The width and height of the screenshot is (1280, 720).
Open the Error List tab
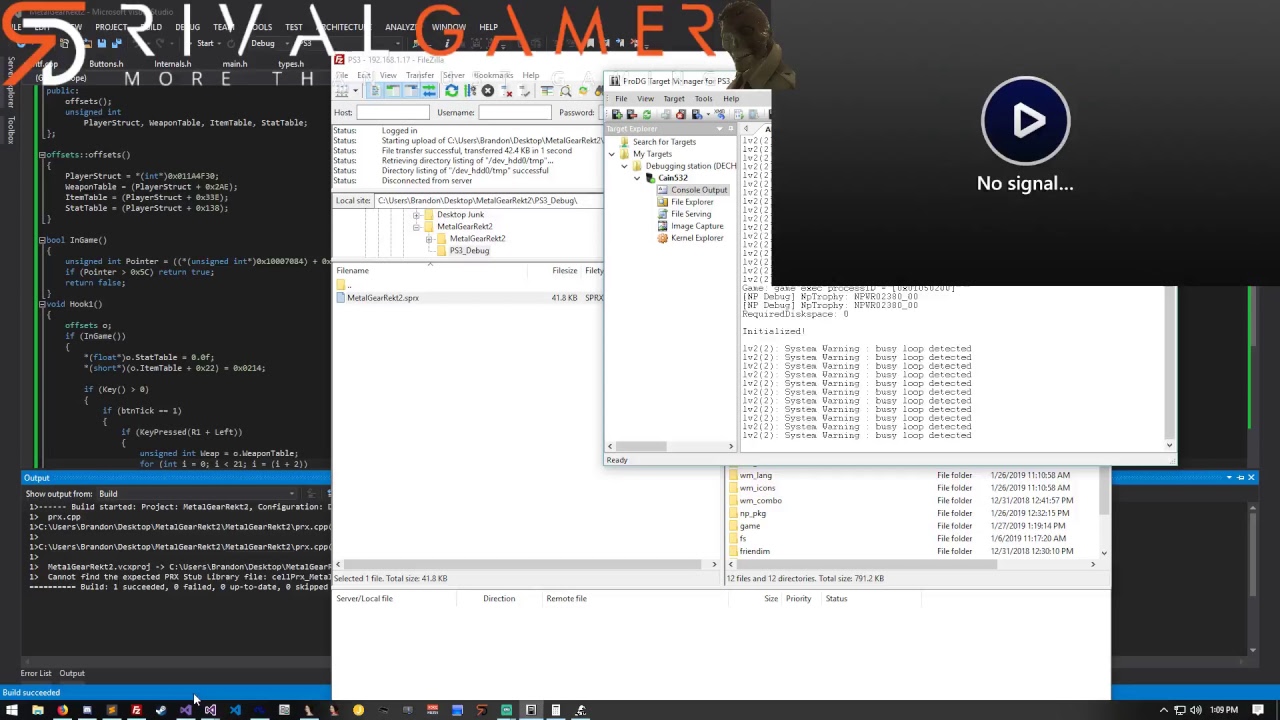pyautogui.click(x=35, y=674)
